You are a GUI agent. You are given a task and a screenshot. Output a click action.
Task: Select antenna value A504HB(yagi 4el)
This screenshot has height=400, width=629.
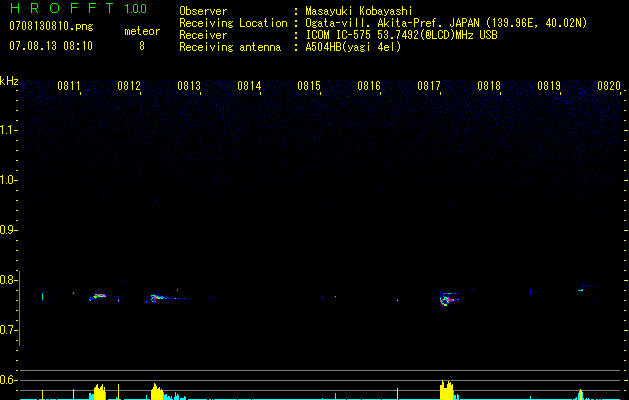click(x=353, y=47)
